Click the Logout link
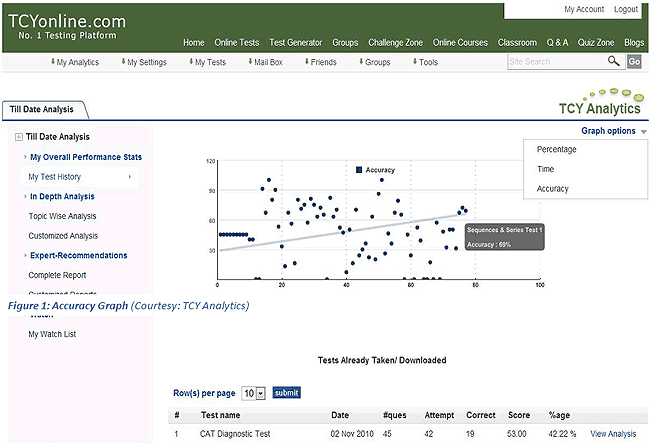The width and height of the screenshot is (650, 447). (626, 9)
